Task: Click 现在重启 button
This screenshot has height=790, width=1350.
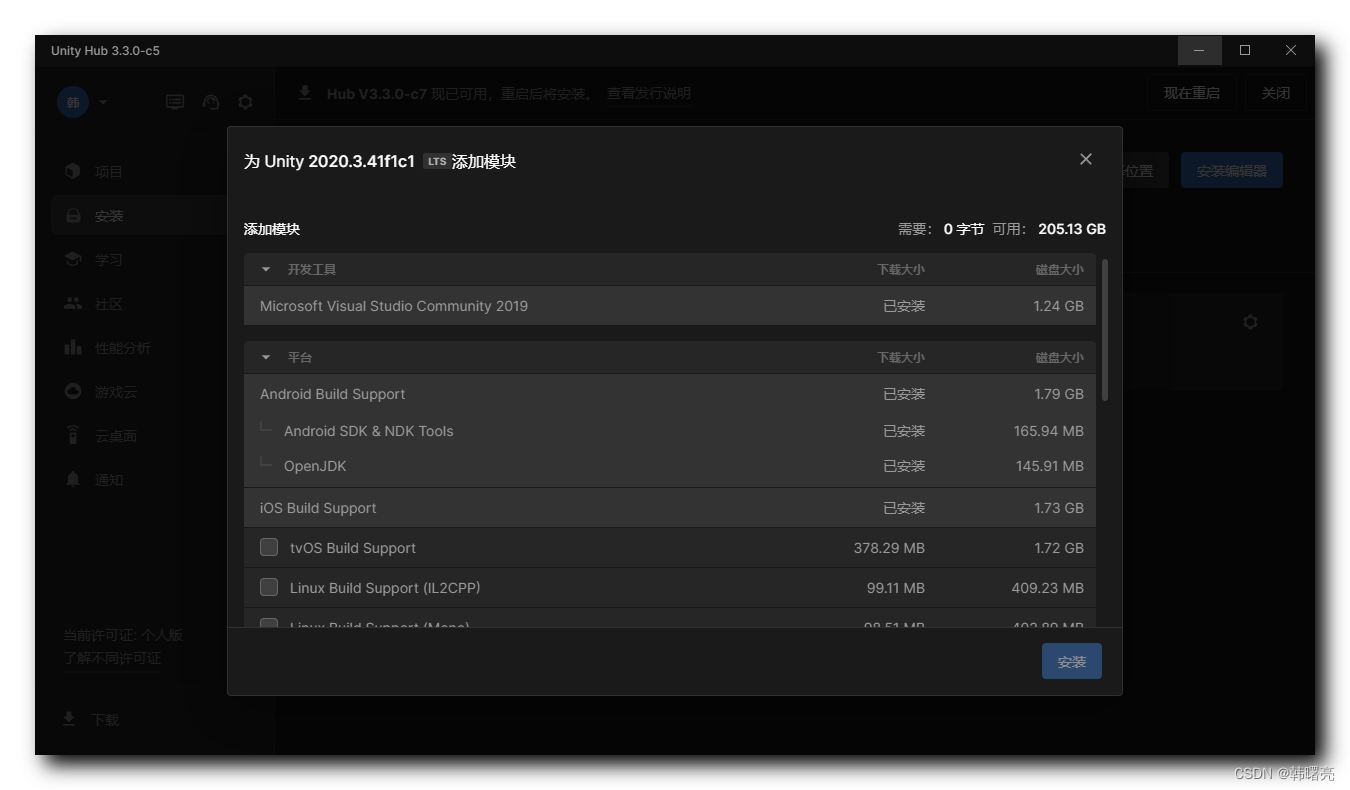Action: click(1191, 93)
